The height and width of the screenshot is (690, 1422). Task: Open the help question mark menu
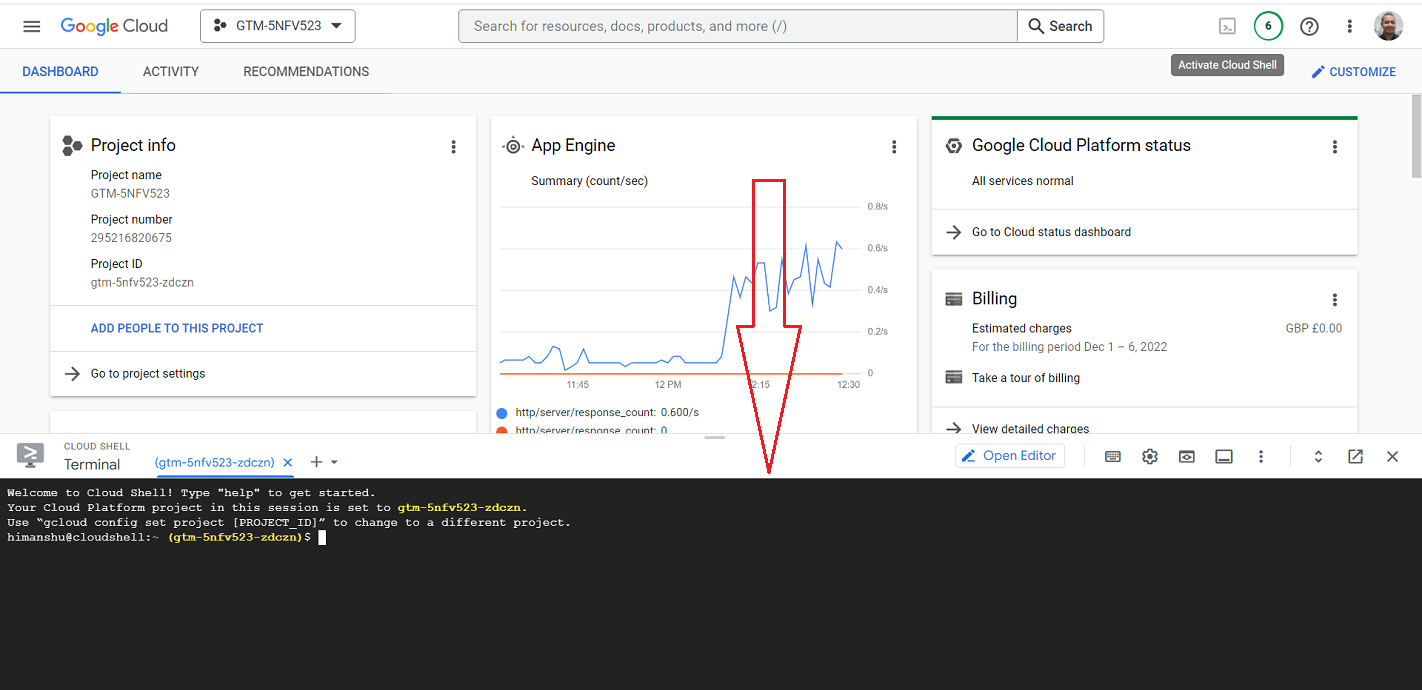pos(1309,27)
